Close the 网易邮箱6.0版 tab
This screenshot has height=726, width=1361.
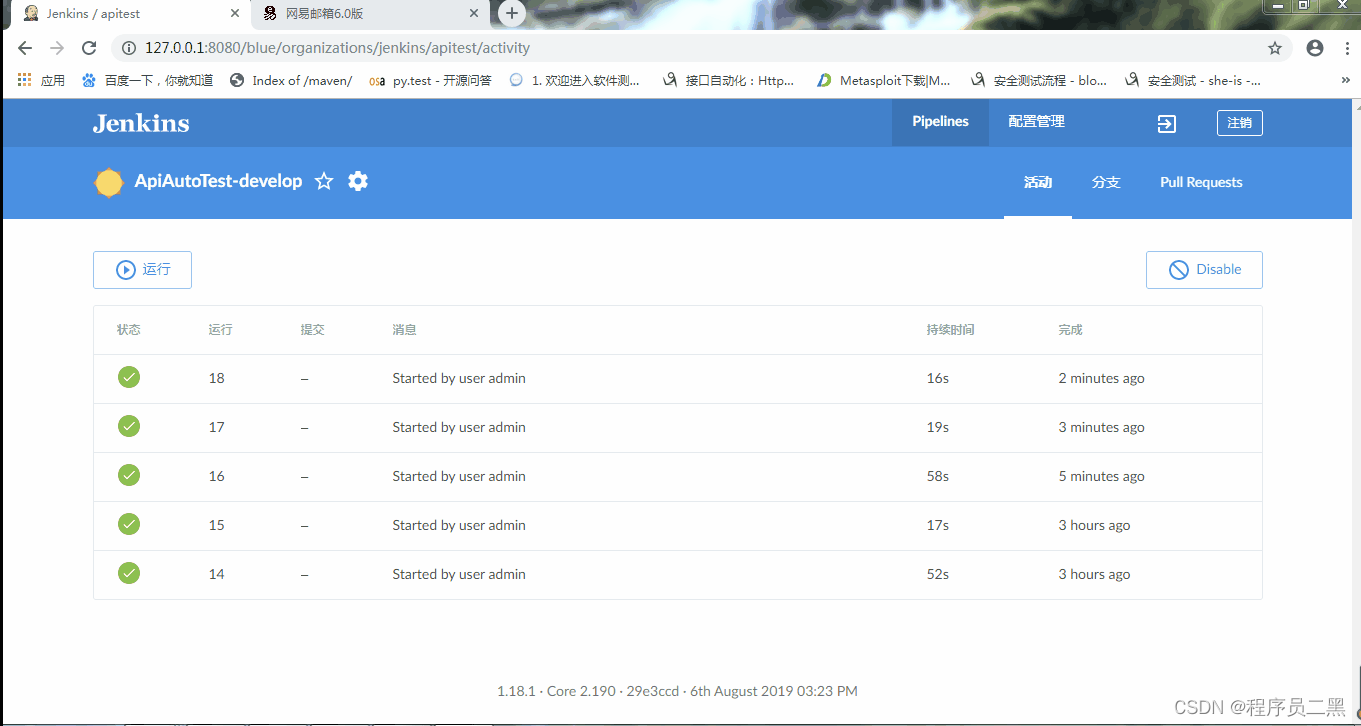point(475,14)
